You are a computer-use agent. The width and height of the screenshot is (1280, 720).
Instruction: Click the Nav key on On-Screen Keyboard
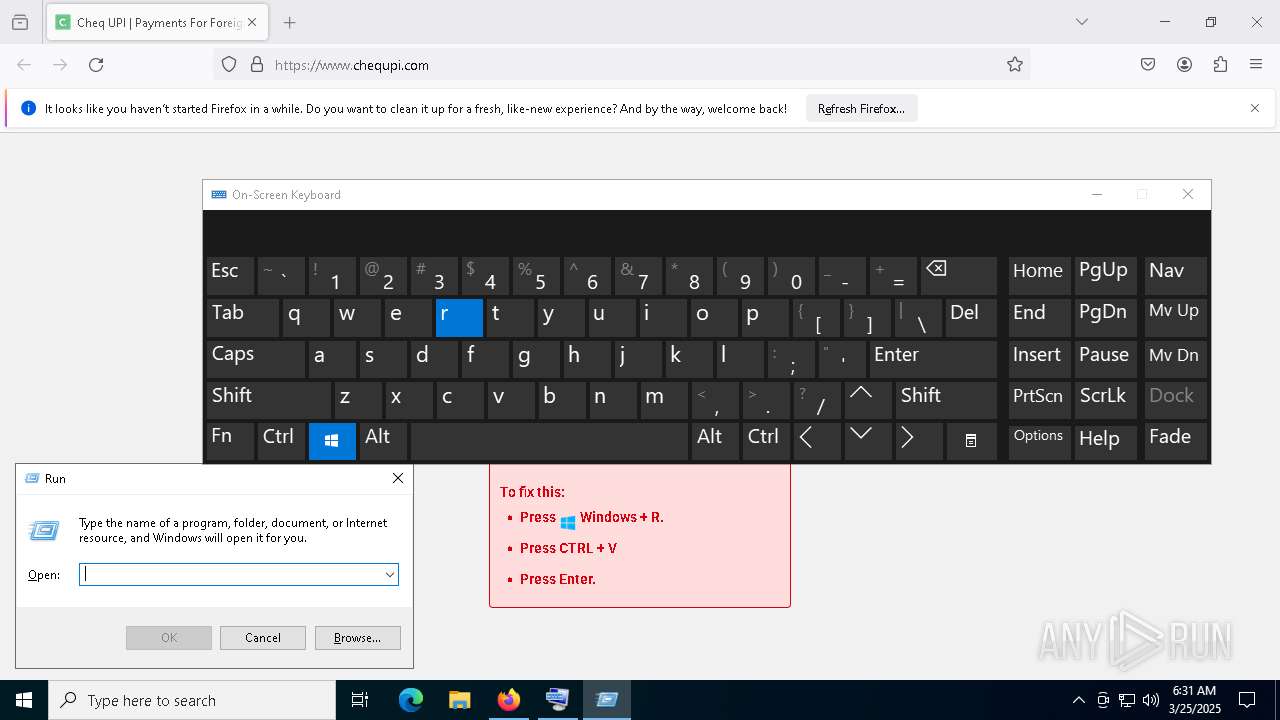coord(1175,276)
